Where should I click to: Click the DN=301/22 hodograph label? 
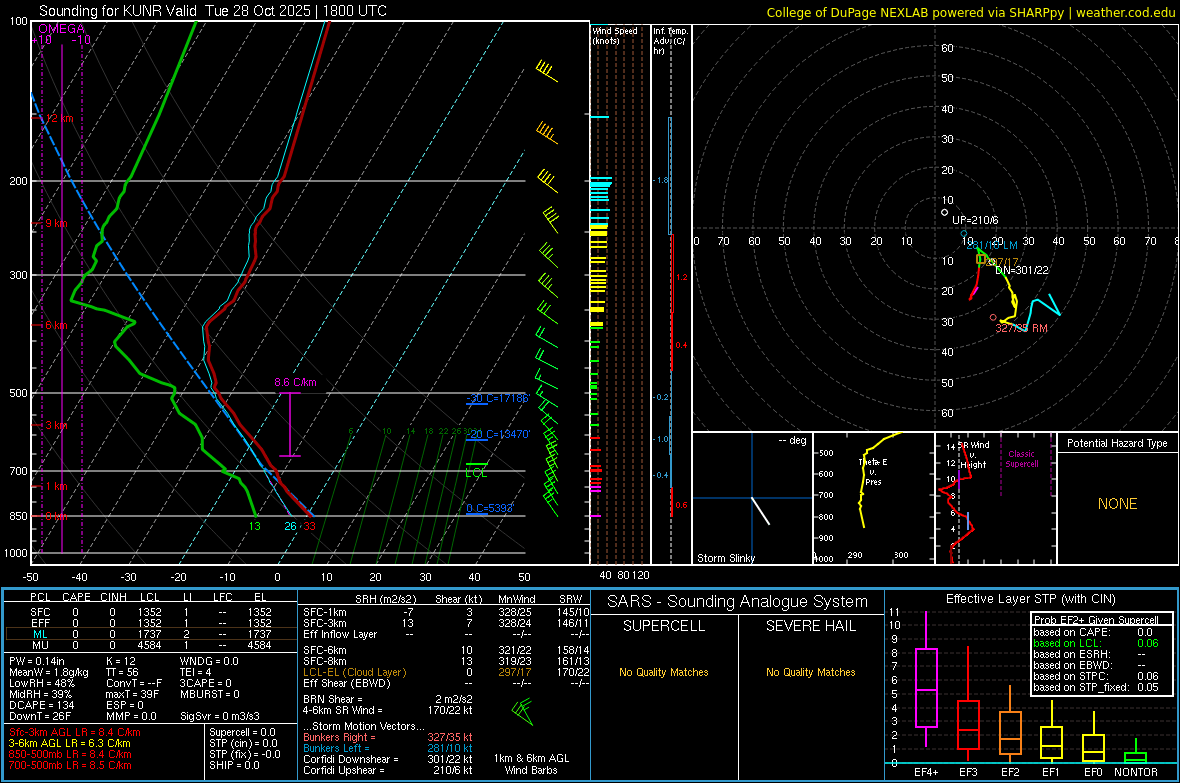[1021, 270]
